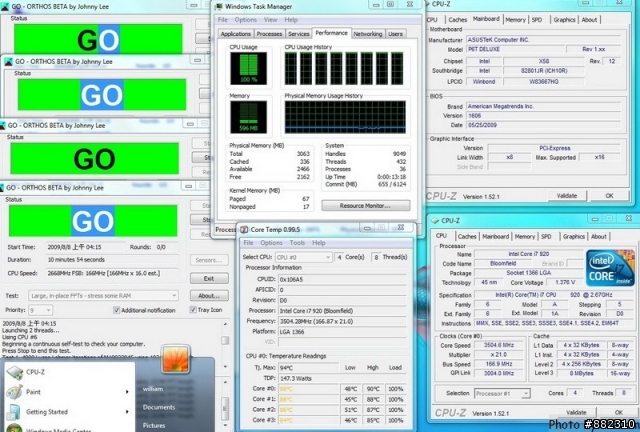640x432 pixels.
Task: Open the Tools menu in Core Temp
Action: click(x=297, y=243)
